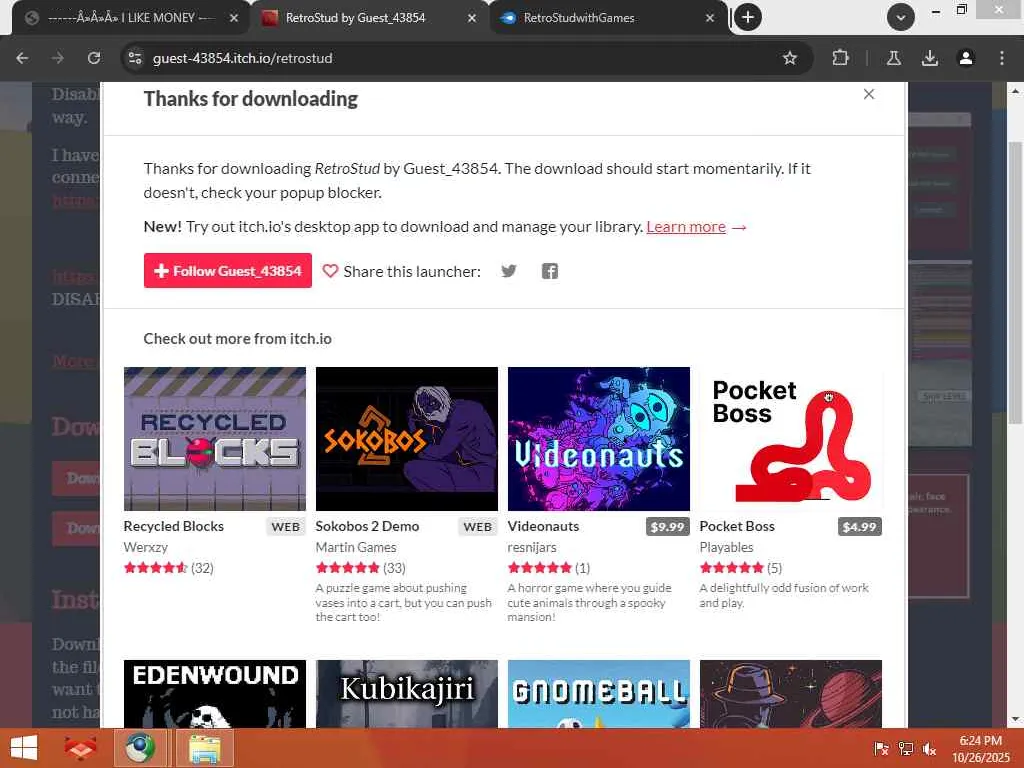Click the WEB badge on Recycled Blocks
Viewport: 1024px width, 768px height.
[x=286, y=527]
